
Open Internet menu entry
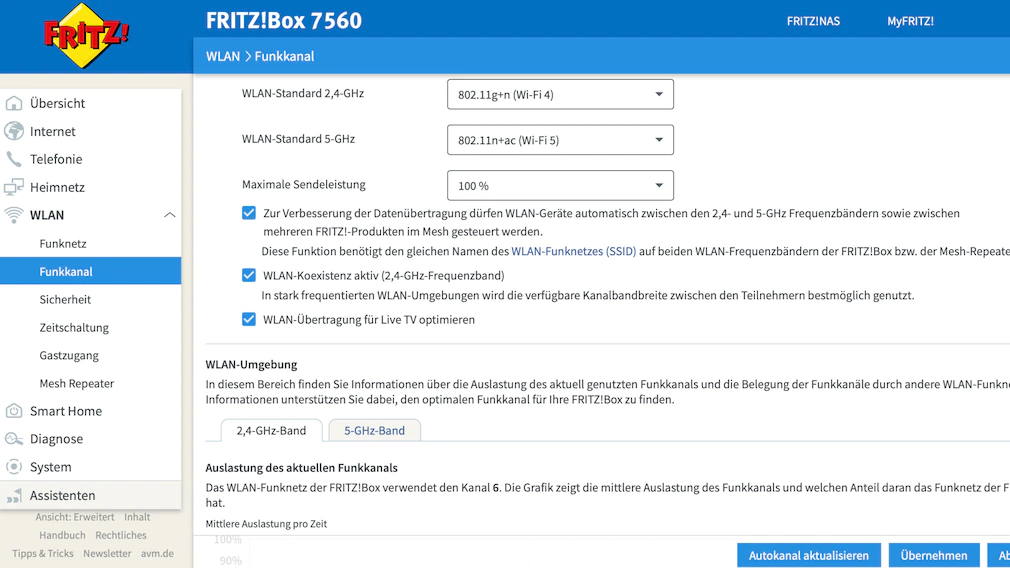click(53, 131)
